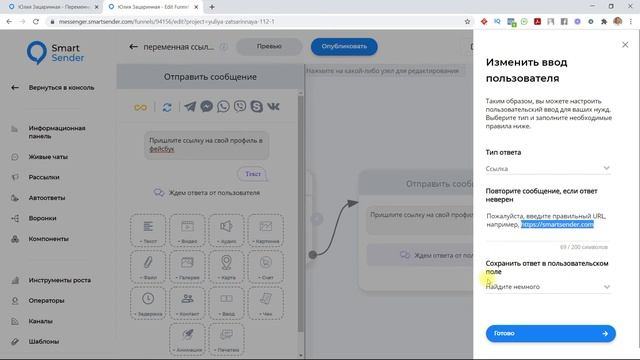This screenshot has width=640, height=360.
Task: Select the VK channel icon
Action: click(x=273, y=107)
